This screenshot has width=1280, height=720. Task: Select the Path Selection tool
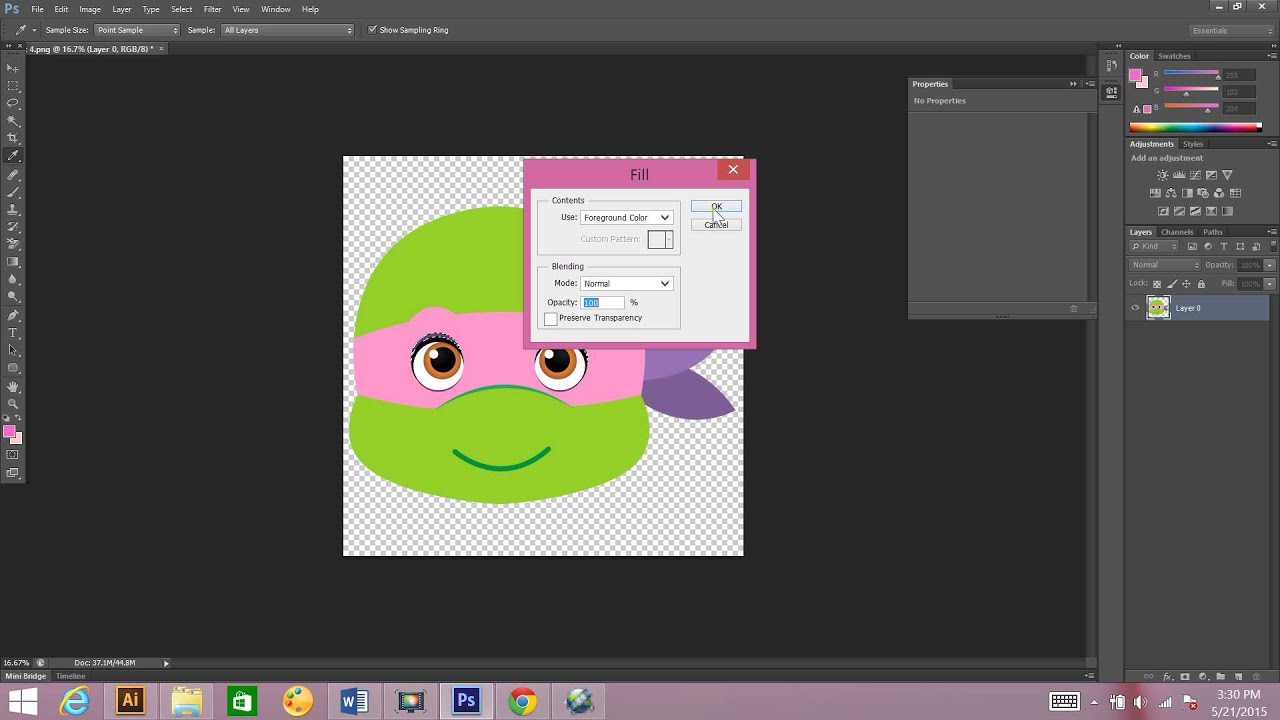pos(13,350)
